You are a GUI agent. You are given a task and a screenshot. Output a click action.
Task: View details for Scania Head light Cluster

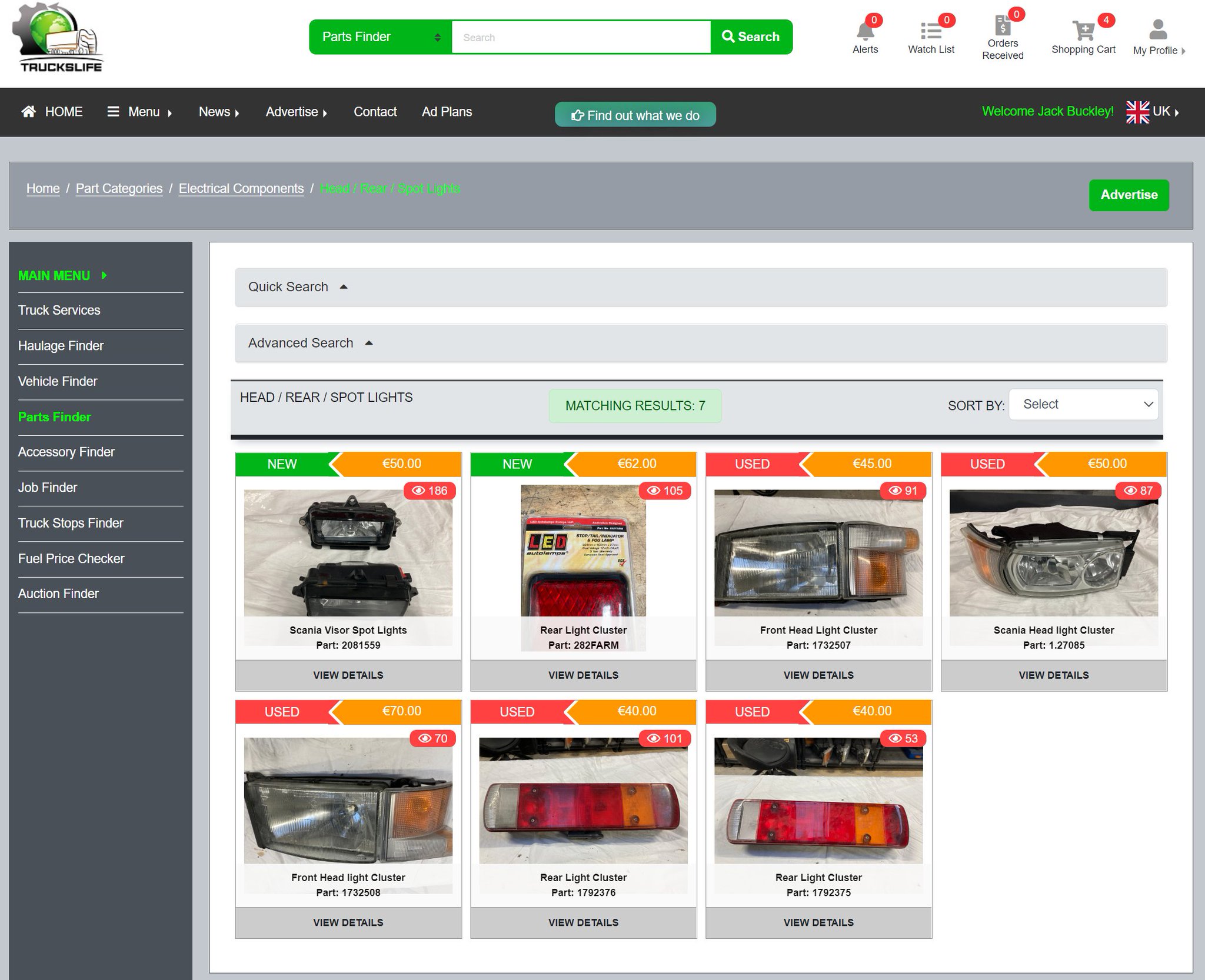coord(1054,675)
